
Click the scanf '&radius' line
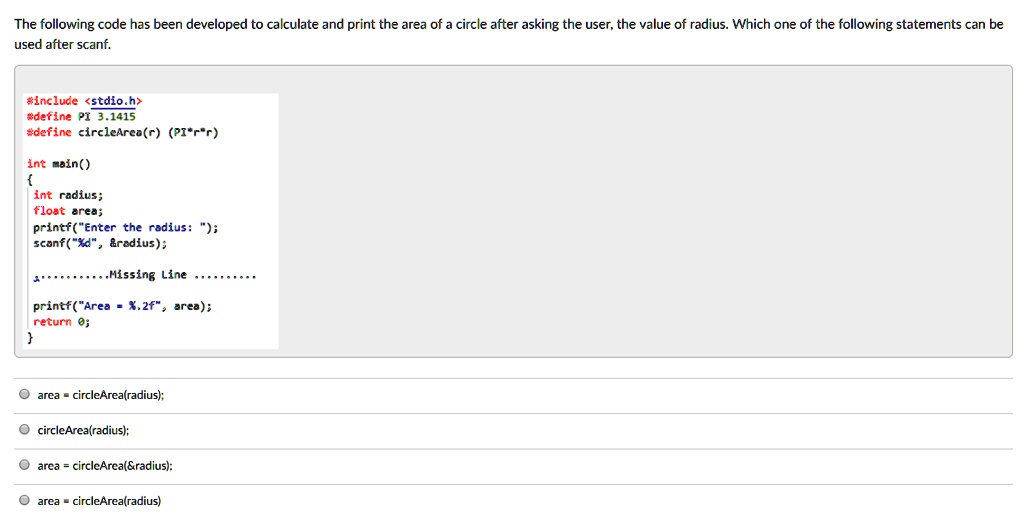[100, 243]
